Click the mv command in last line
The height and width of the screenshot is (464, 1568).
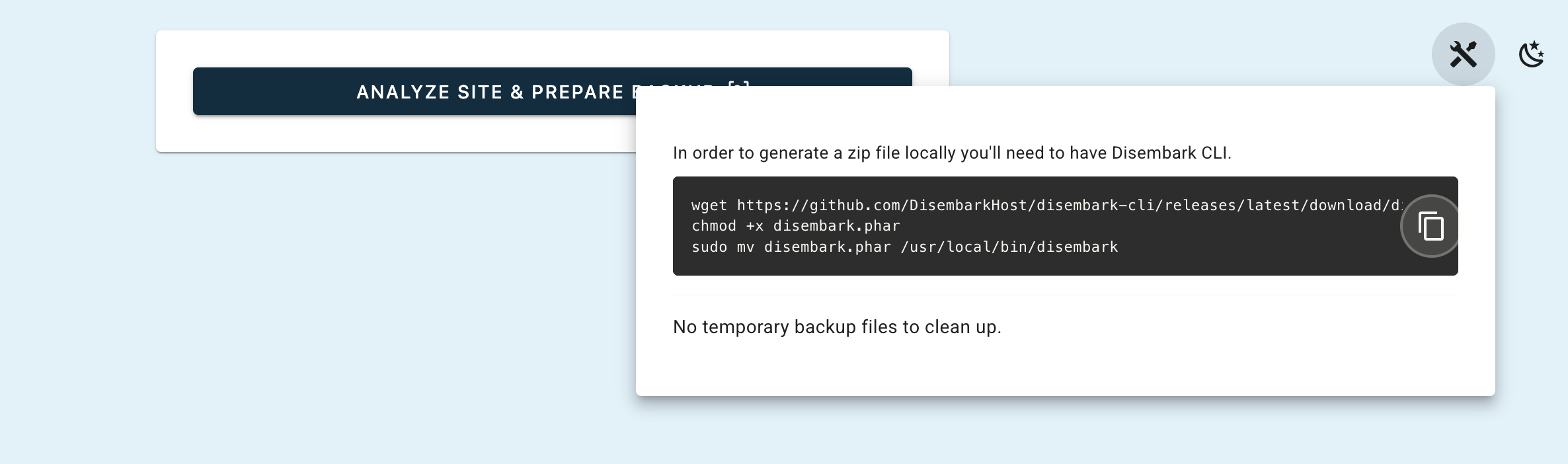tap(745, 247)
